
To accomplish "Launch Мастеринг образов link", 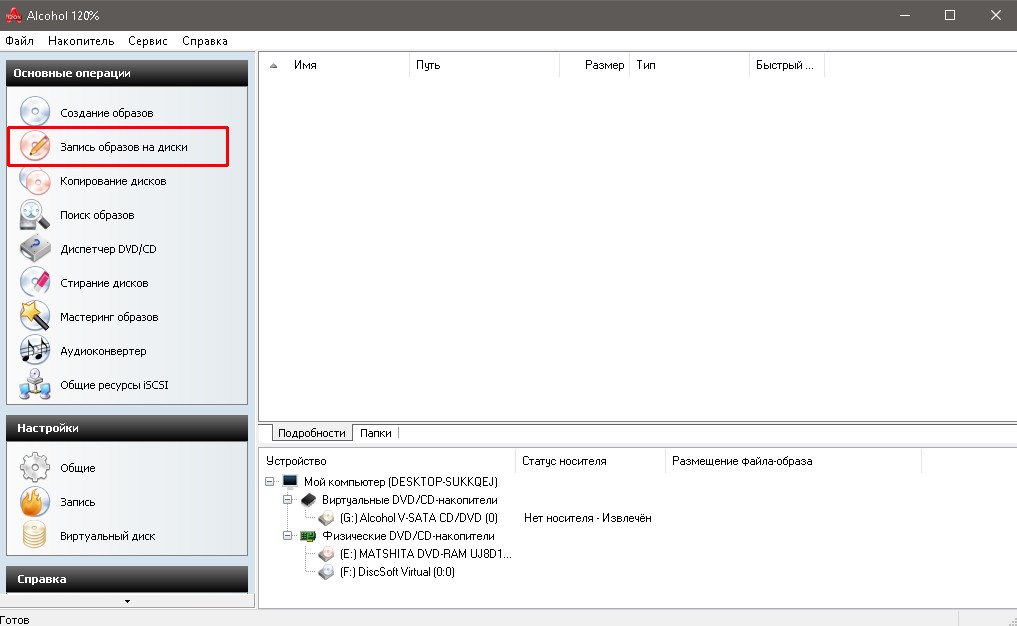I will pos(109,317).
